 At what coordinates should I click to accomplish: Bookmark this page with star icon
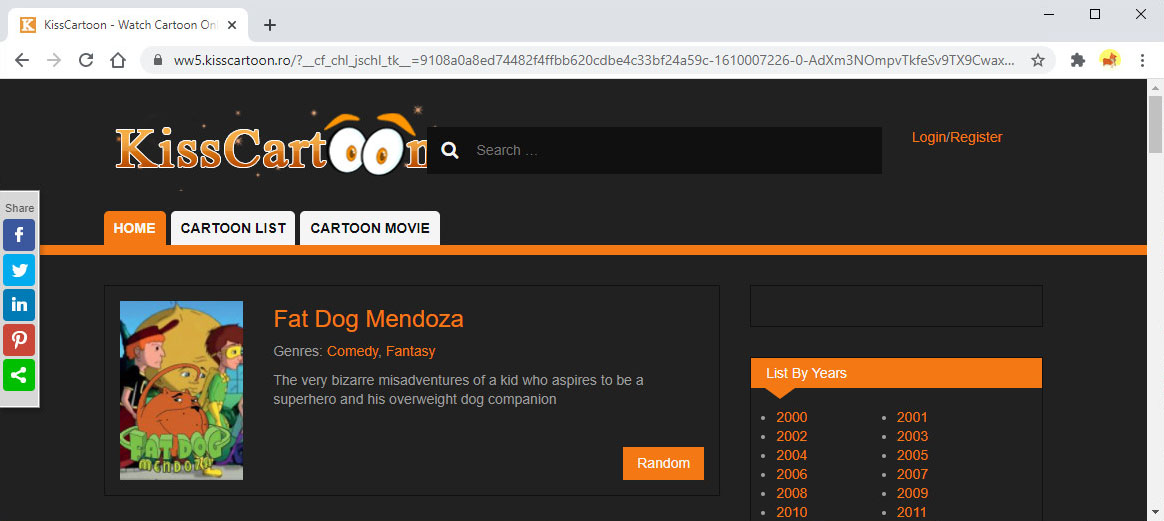point(1038,60)
